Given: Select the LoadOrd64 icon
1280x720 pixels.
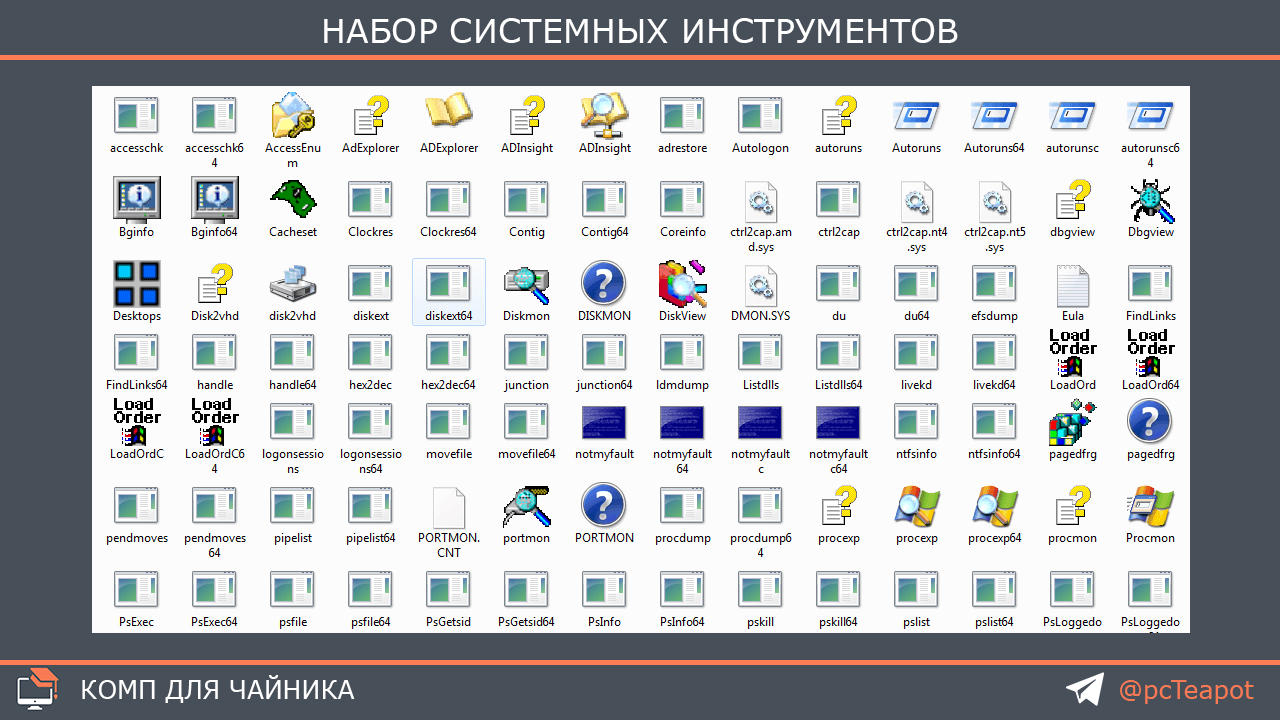Looking at the screenshot, I should tap(1151, 352).
